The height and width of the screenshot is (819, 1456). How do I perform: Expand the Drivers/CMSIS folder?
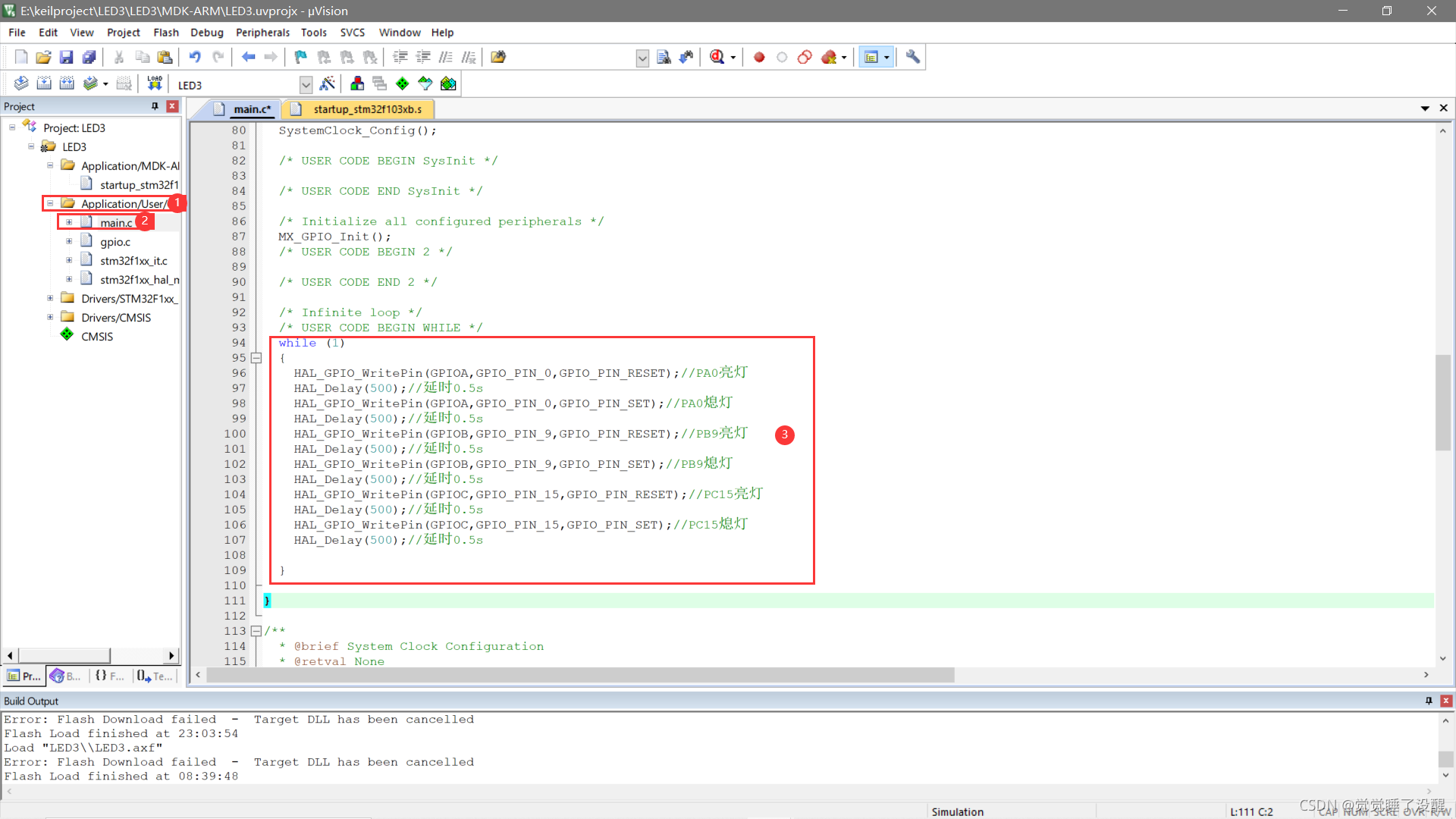(x=50, y=318)
